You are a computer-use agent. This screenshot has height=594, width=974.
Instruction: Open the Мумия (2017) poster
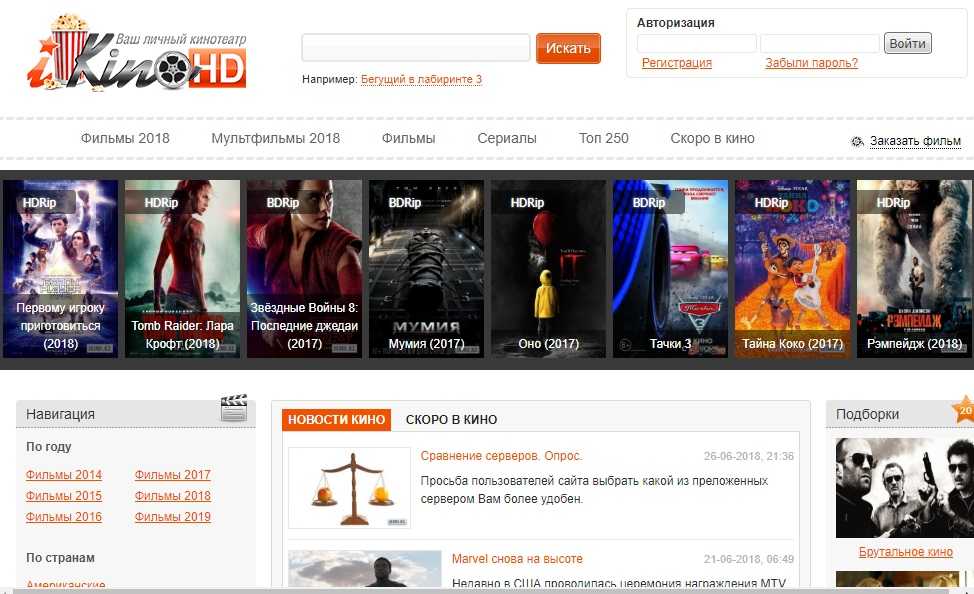pos(426,268)
